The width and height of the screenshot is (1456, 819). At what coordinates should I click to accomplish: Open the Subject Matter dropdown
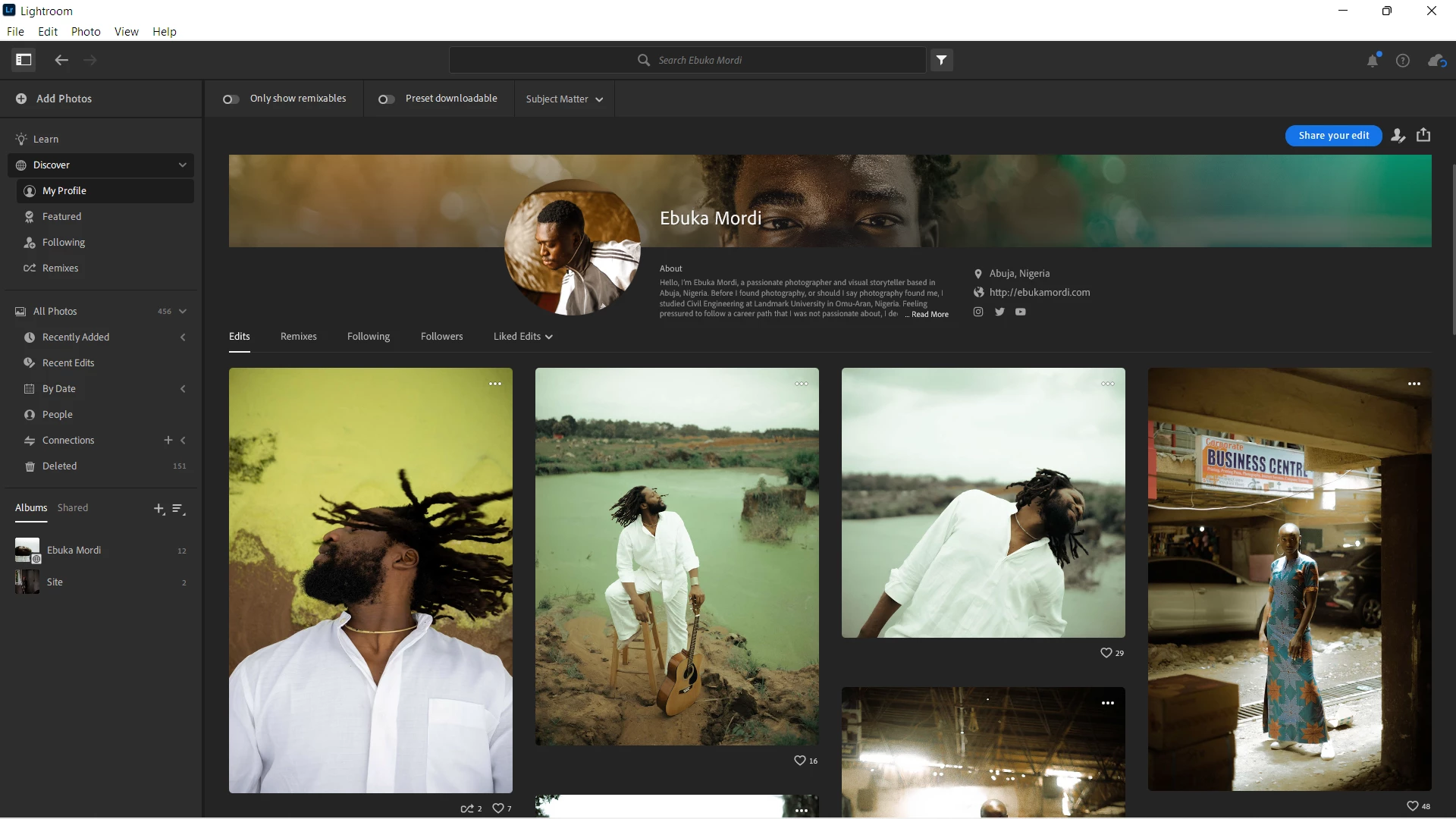pyautogui.click(x=564, y=99)
